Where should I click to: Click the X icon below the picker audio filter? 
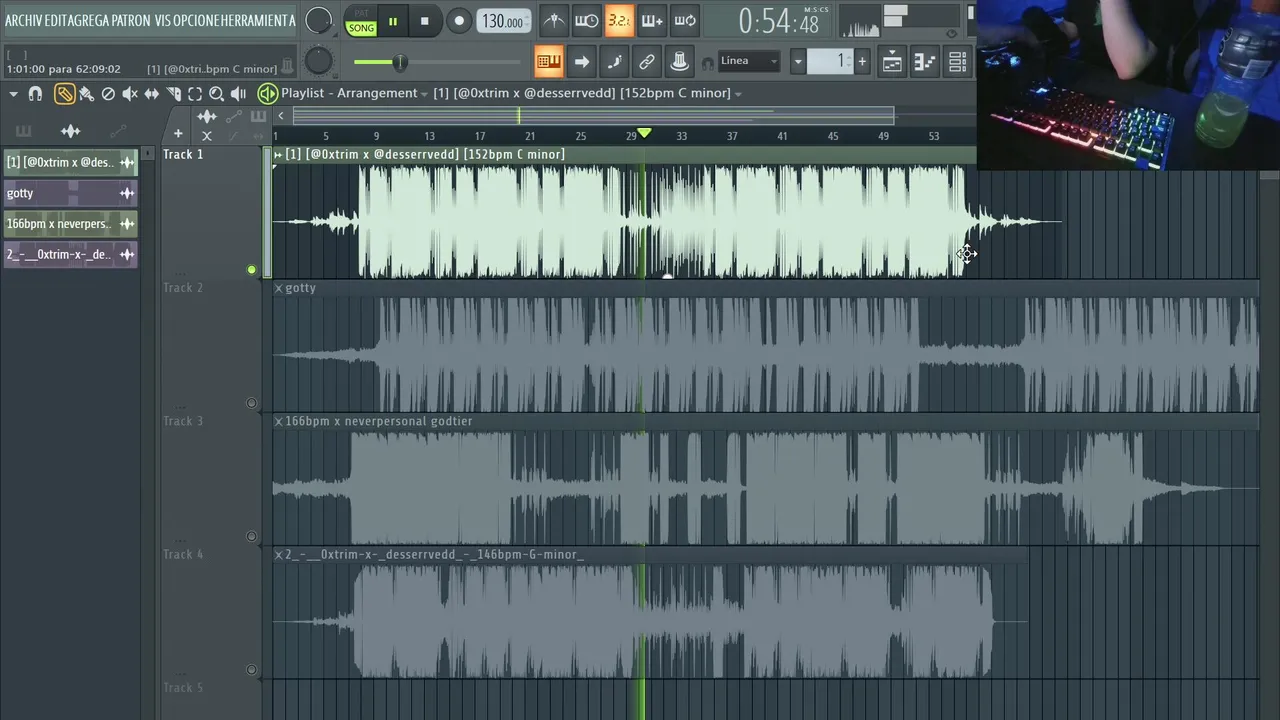pyautogui.click(x=207, y=136)
